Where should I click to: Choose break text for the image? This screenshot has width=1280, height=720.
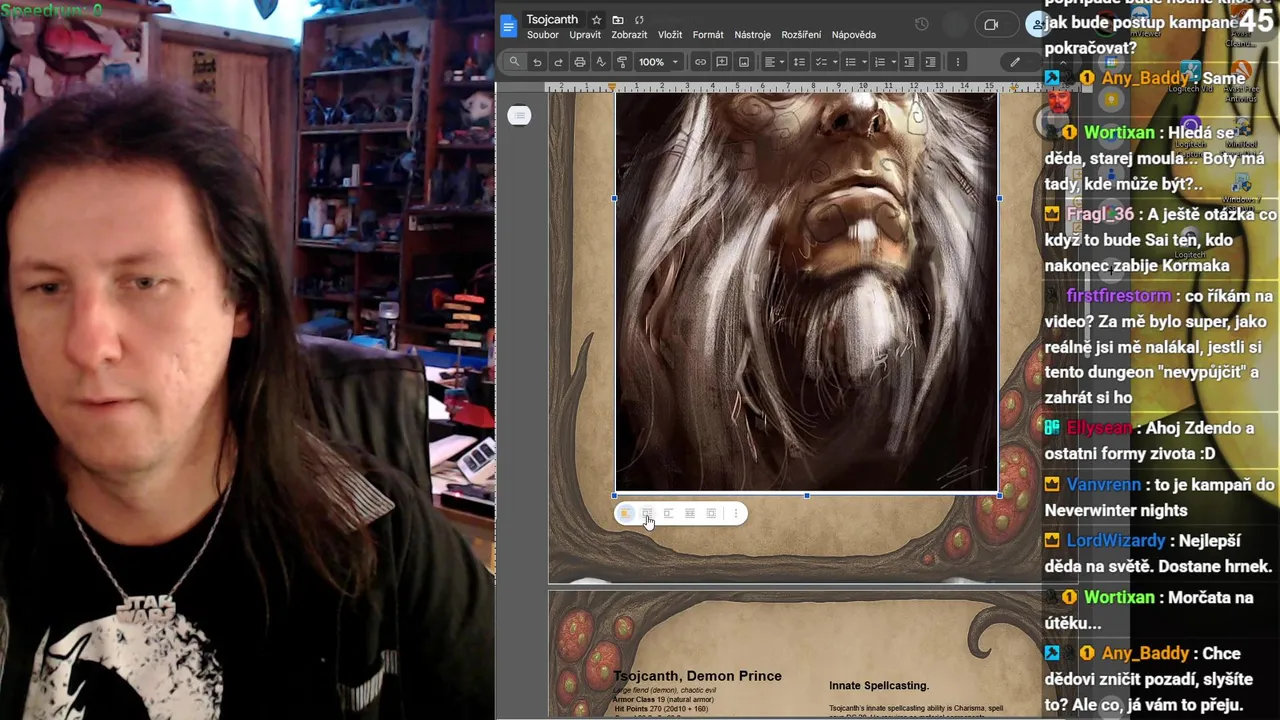pos(668,513)
